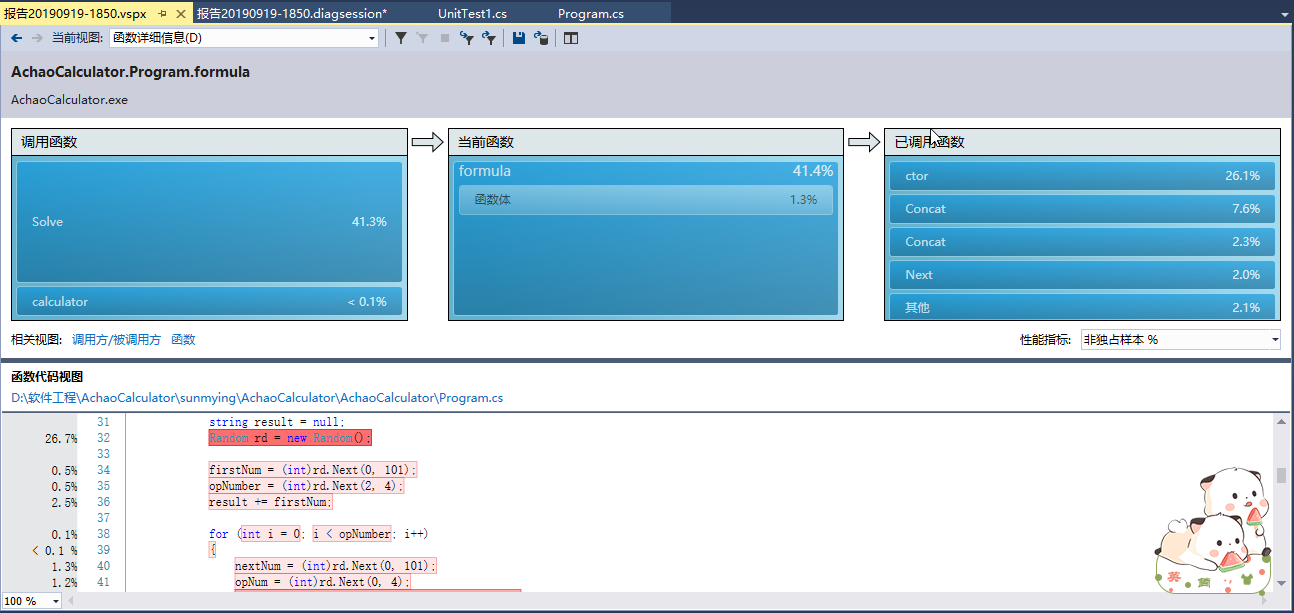
Task: Click the clear filter funnel icon
Action: point(423,38)
